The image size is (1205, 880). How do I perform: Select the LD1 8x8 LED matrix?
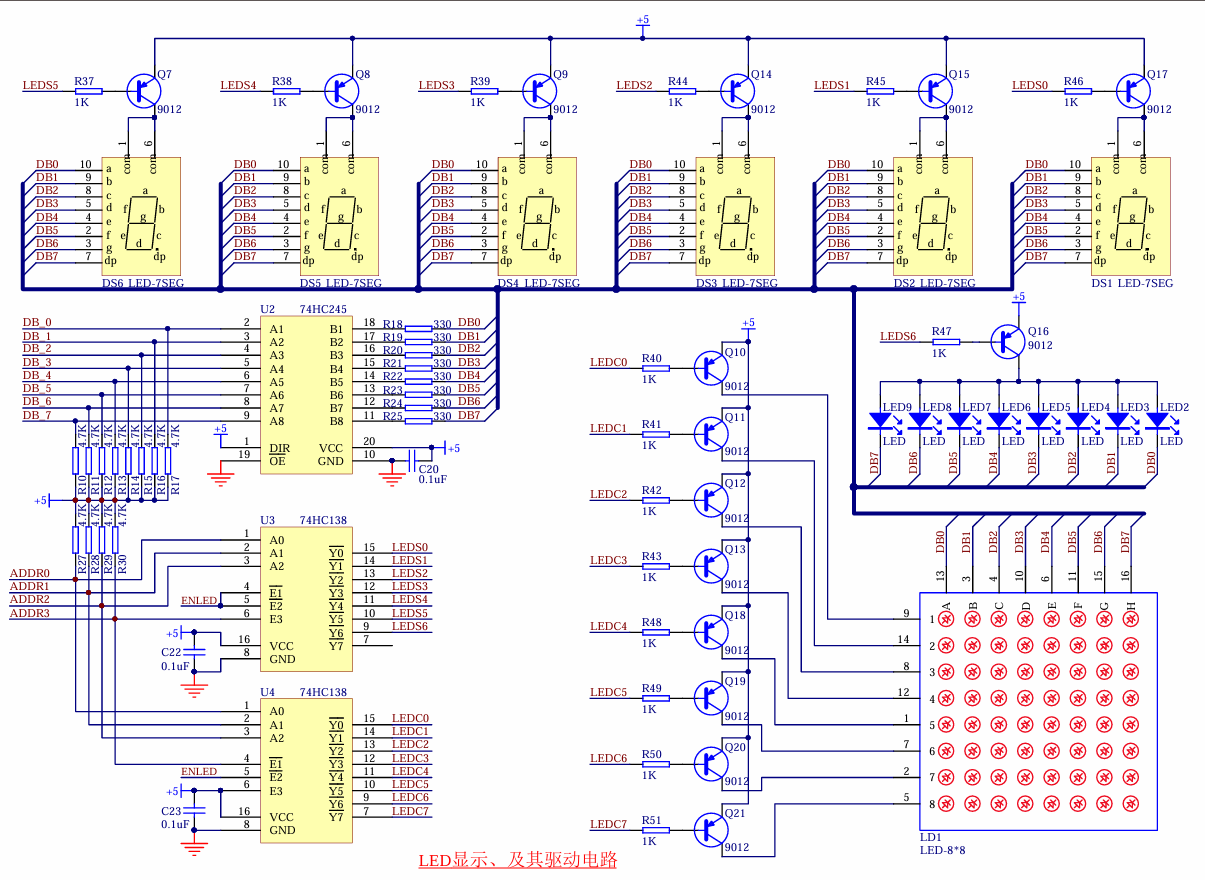tap(1038, 711)
